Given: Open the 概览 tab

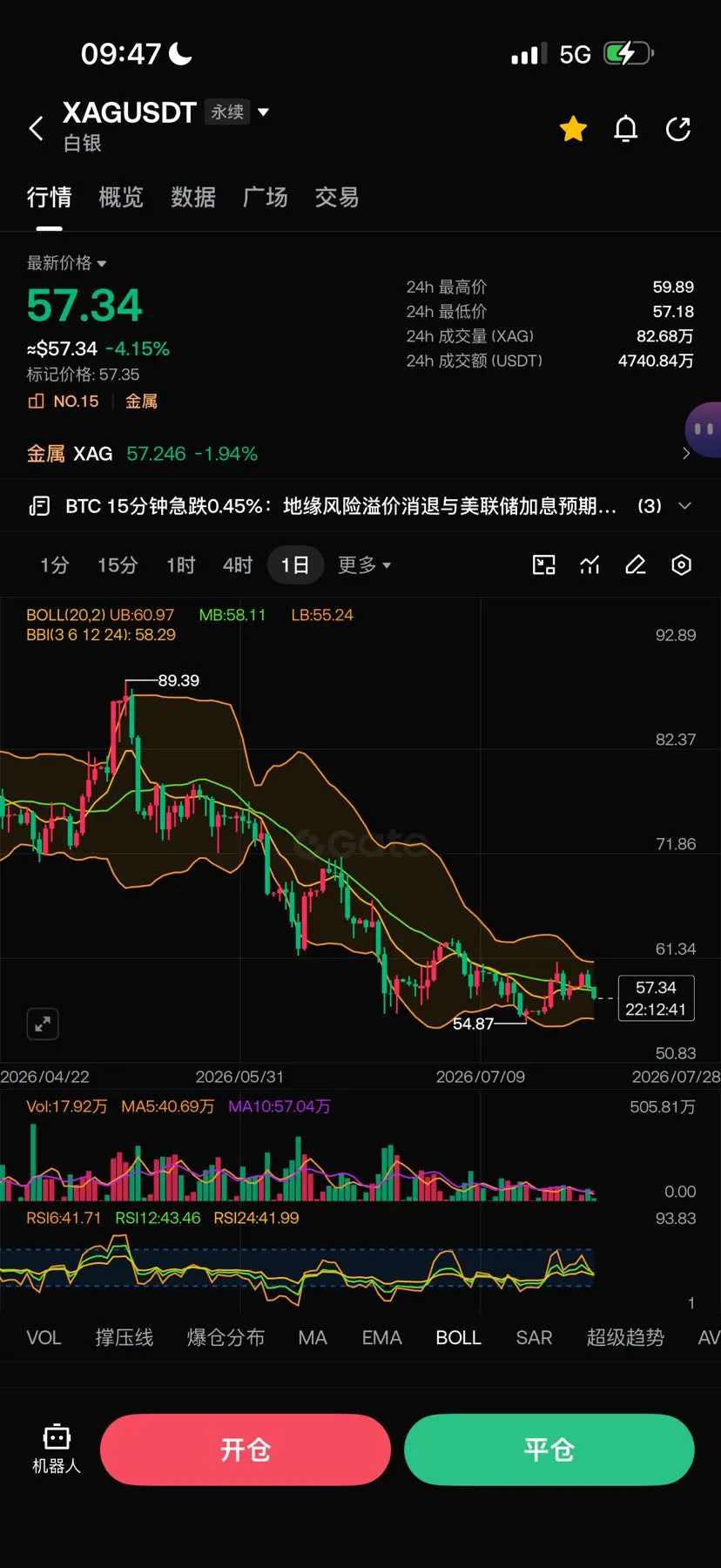Looking at the screenshot, I should (x=121, y=198).
